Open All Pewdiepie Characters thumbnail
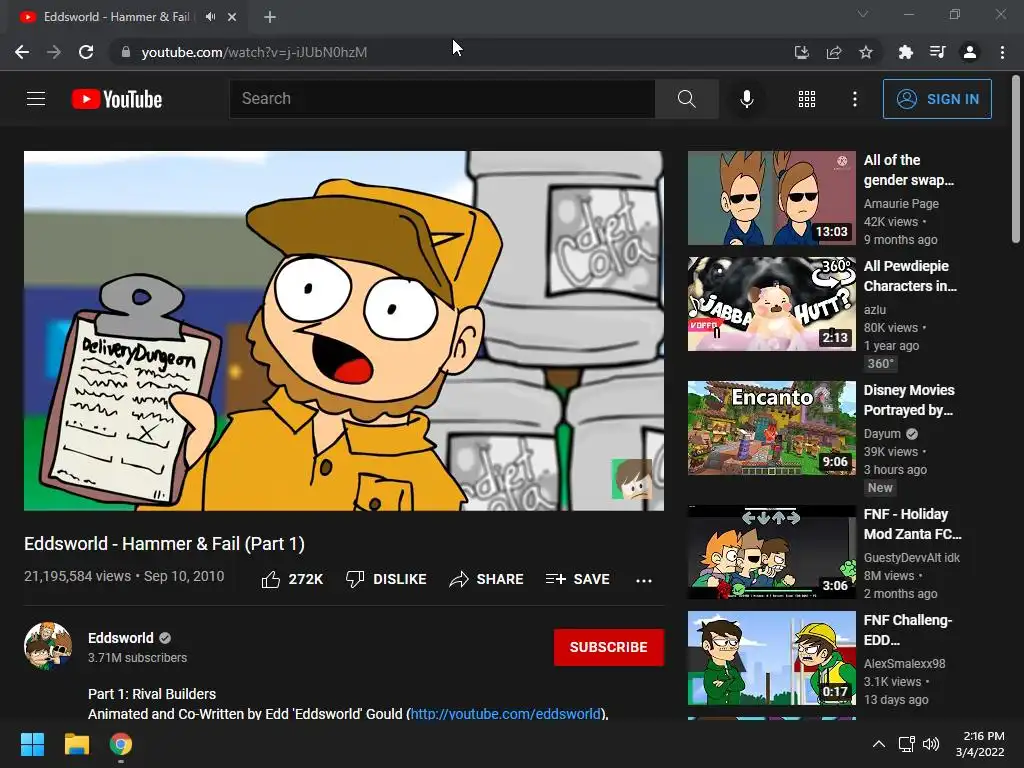Screen dimensions: 1024x768 coord(771,304)
